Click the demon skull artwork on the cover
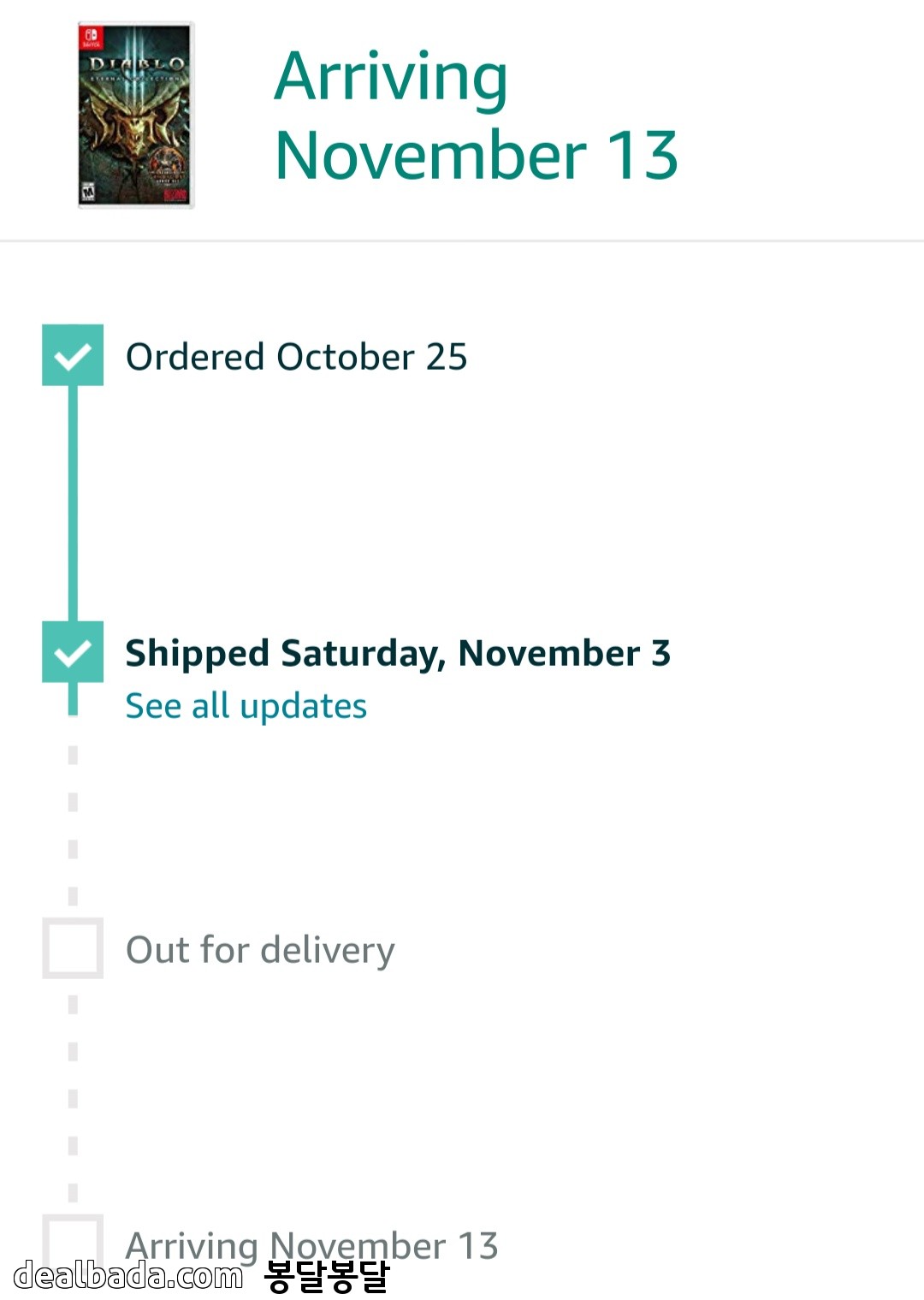924x1300 pixels. pos(133,128)
